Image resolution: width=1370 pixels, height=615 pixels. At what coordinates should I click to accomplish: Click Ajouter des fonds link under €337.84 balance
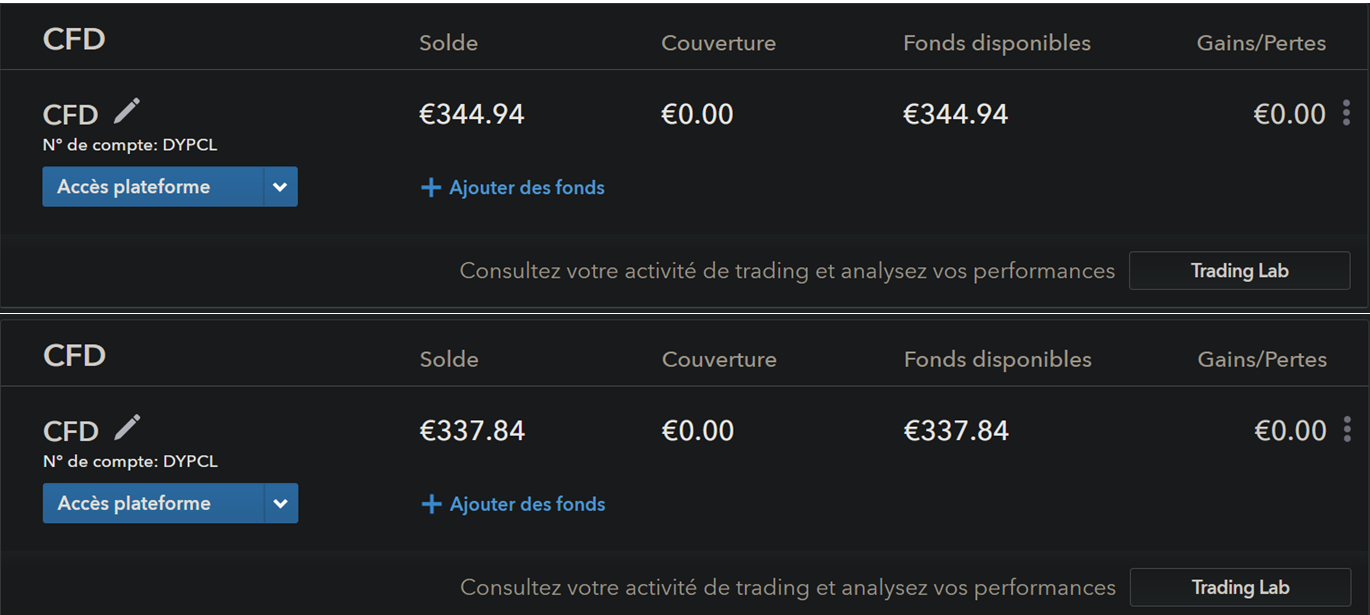[527, 505]
